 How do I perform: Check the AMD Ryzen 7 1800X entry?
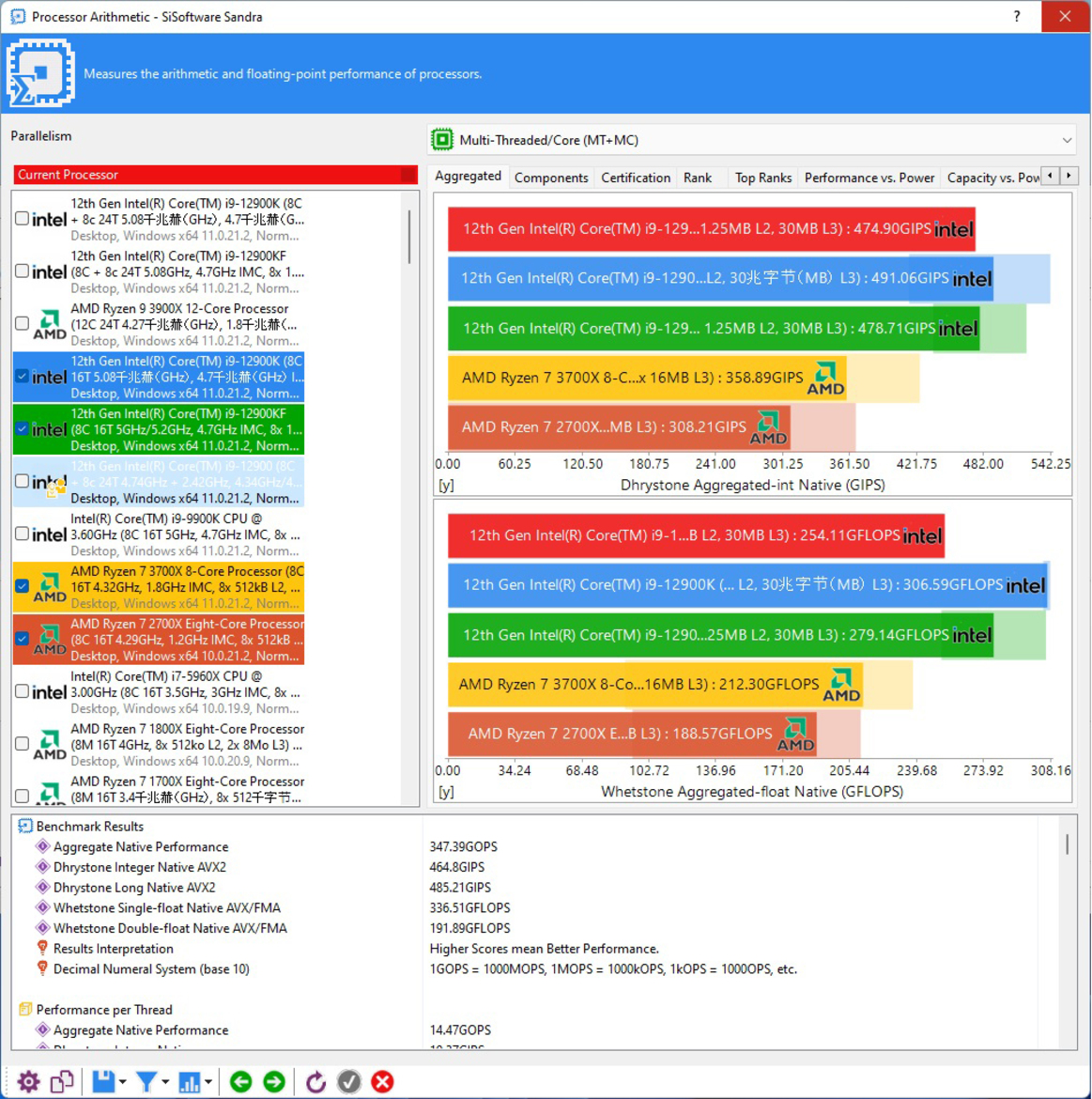(22, 744)
